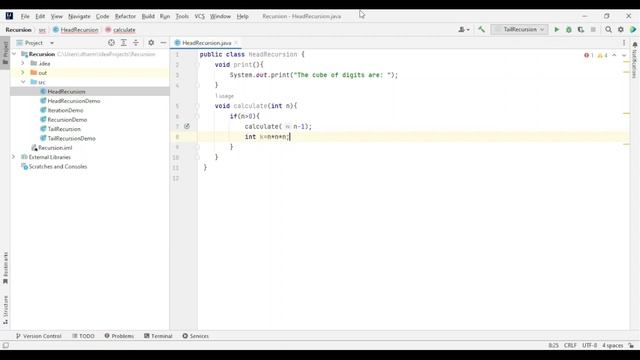Click CRLF line separator in status bar
Viewport: 640px width, 360px height.
tap(570, 345)
